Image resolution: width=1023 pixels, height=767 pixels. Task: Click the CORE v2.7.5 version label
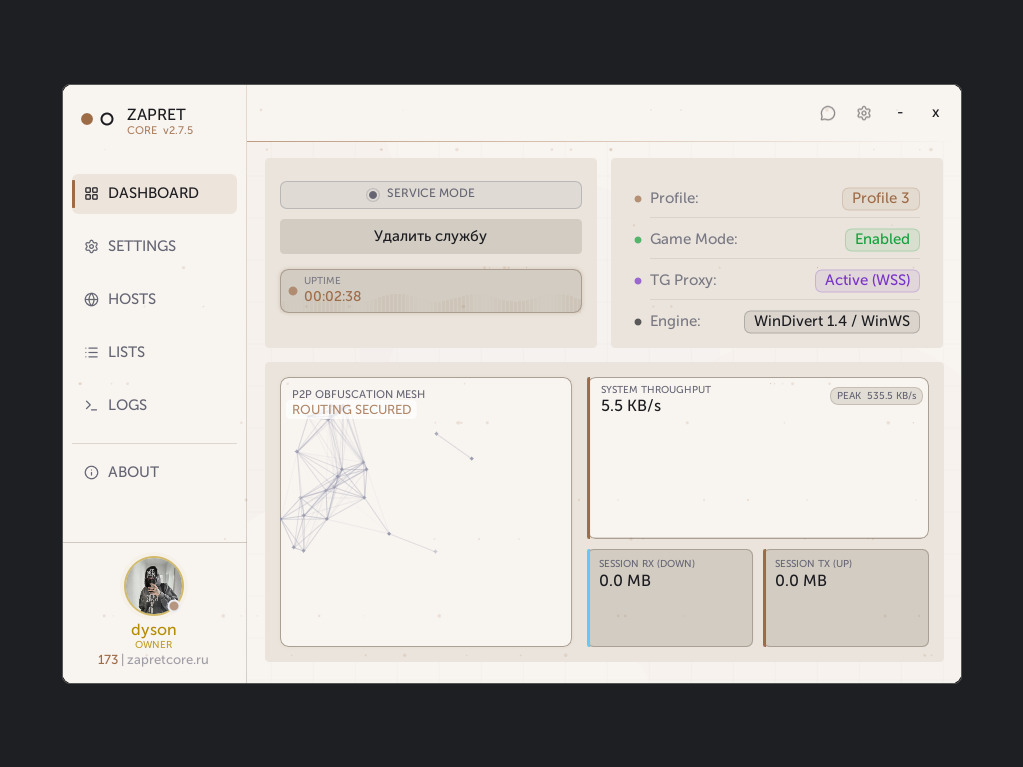[160, 130]
